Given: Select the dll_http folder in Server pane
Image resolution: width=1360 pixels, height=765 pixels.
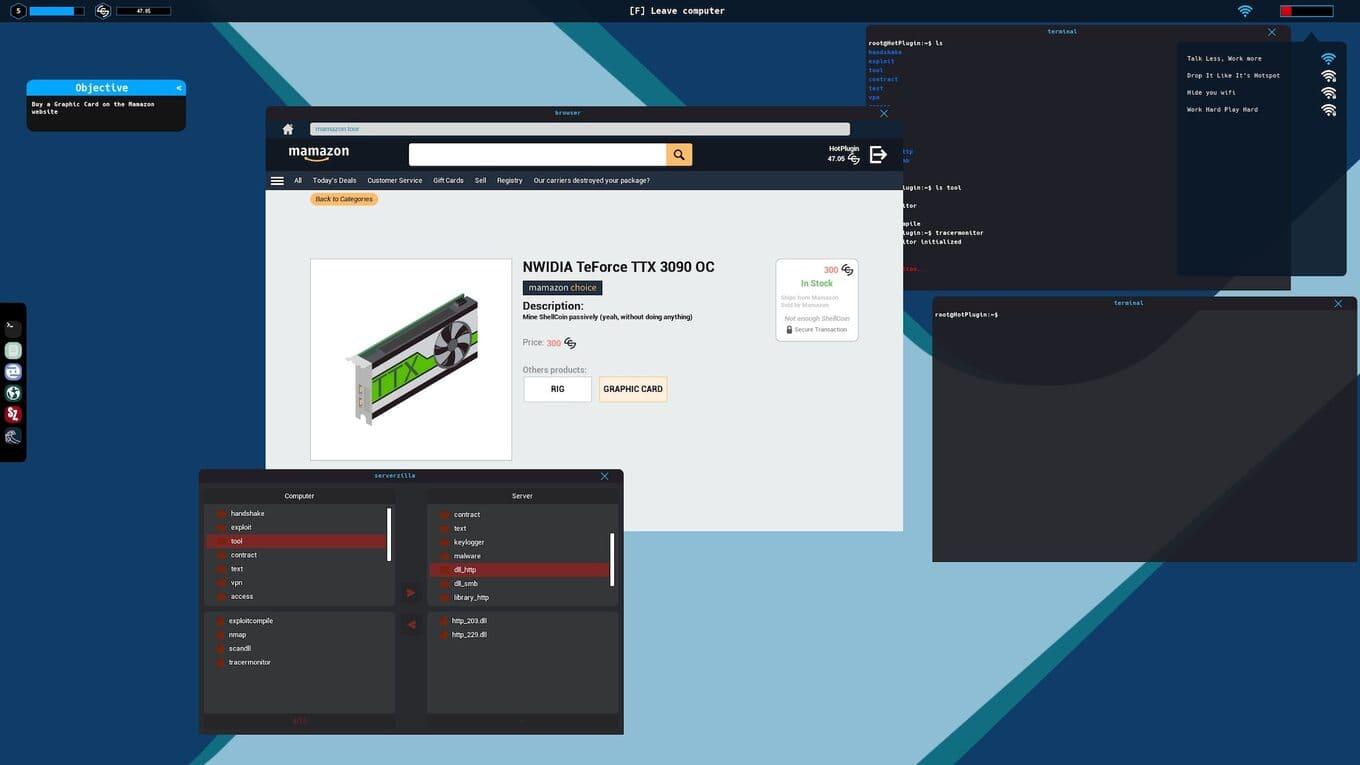Looking at the screenshot, I should point(519,570).
